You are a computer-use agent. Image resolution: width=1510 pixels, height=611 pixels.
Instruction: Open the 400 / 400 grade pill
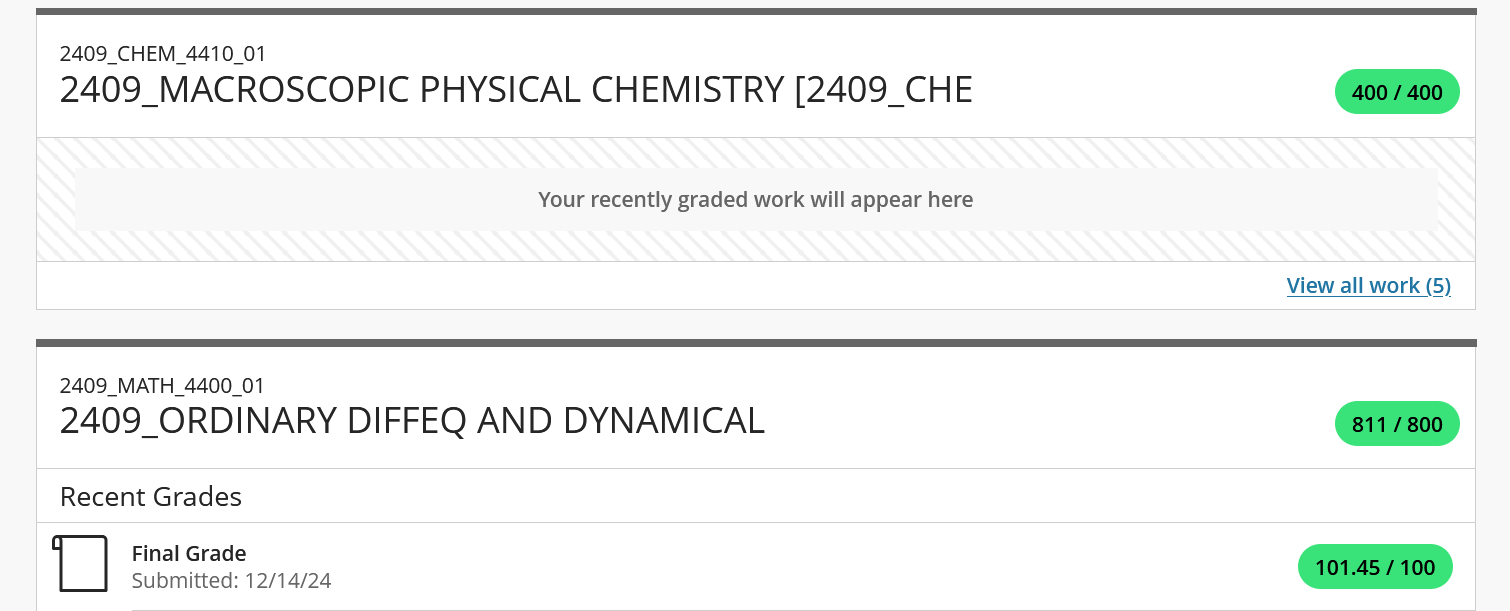point(1396,92)
